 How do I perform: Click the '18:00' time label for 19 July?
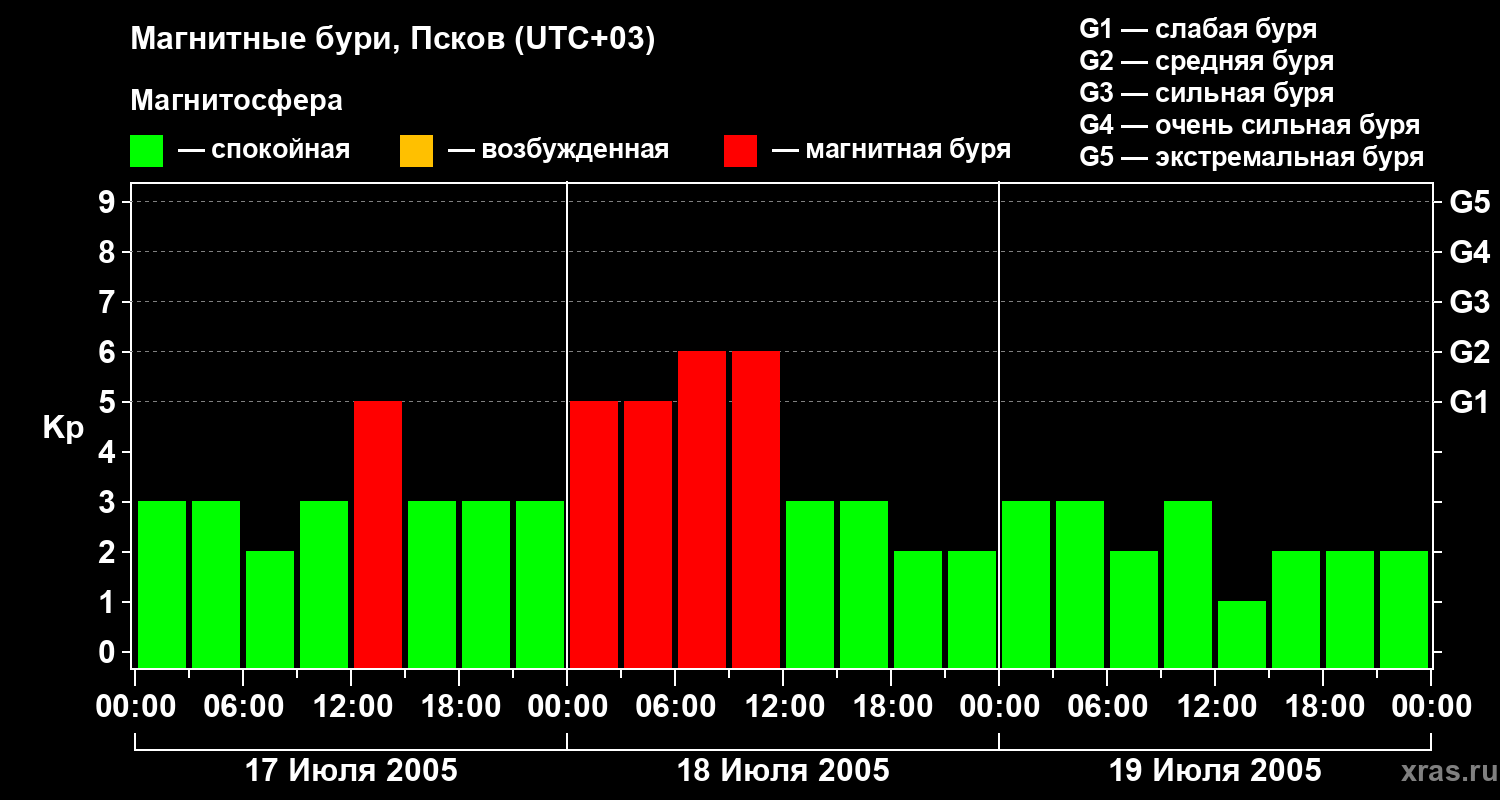tap(1323, 707)
